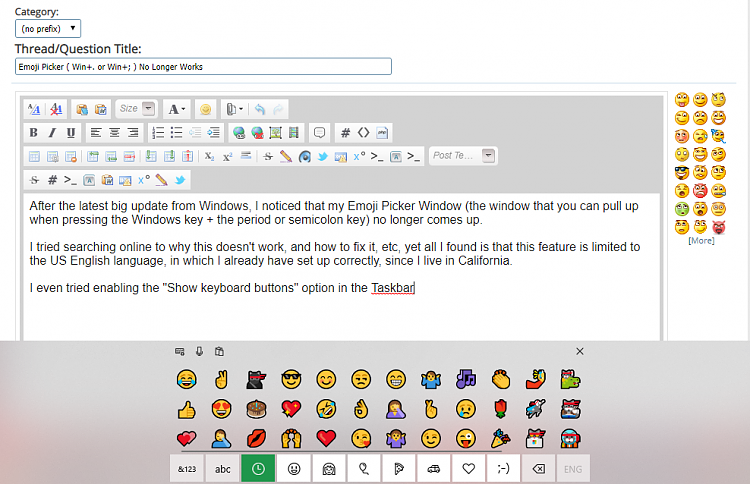Insert the sunglasses smiley from sidebar
This screenshot has height=484, width=750.
(x=682, y=172)
